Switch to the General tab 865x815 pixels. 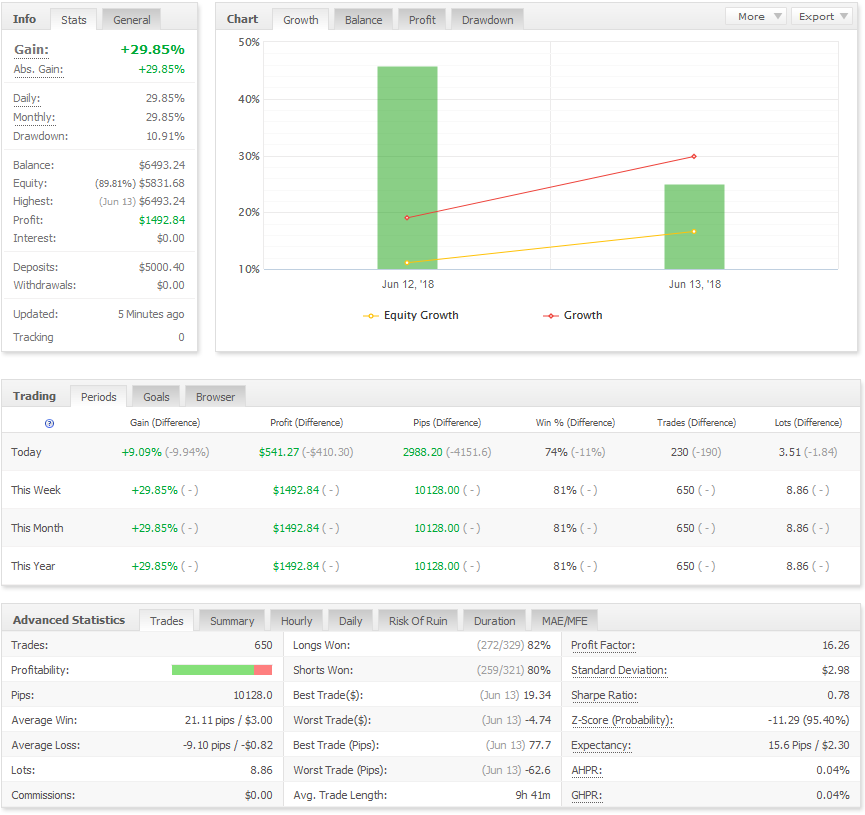[131, 20]
